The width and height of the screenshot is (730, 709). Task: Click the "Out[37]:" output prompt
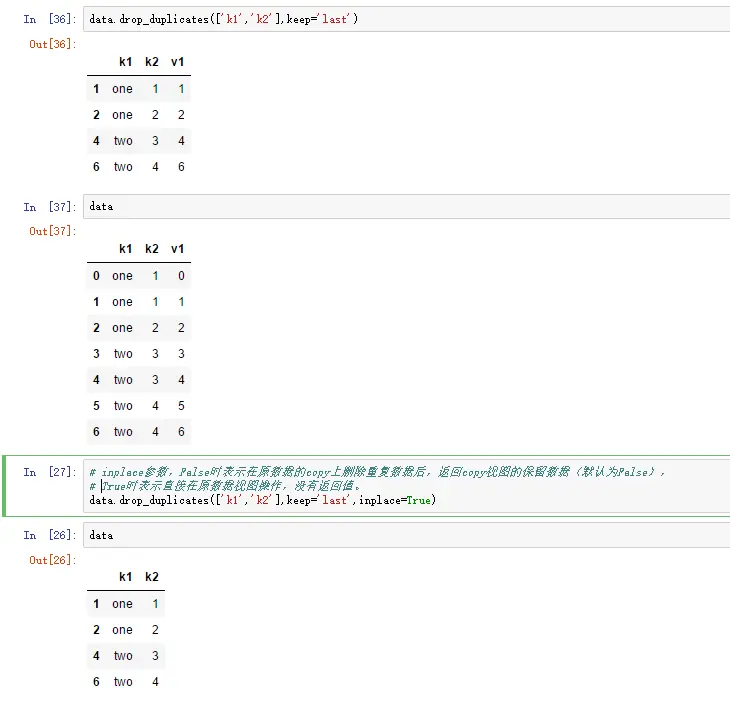(x=52, y=231)
